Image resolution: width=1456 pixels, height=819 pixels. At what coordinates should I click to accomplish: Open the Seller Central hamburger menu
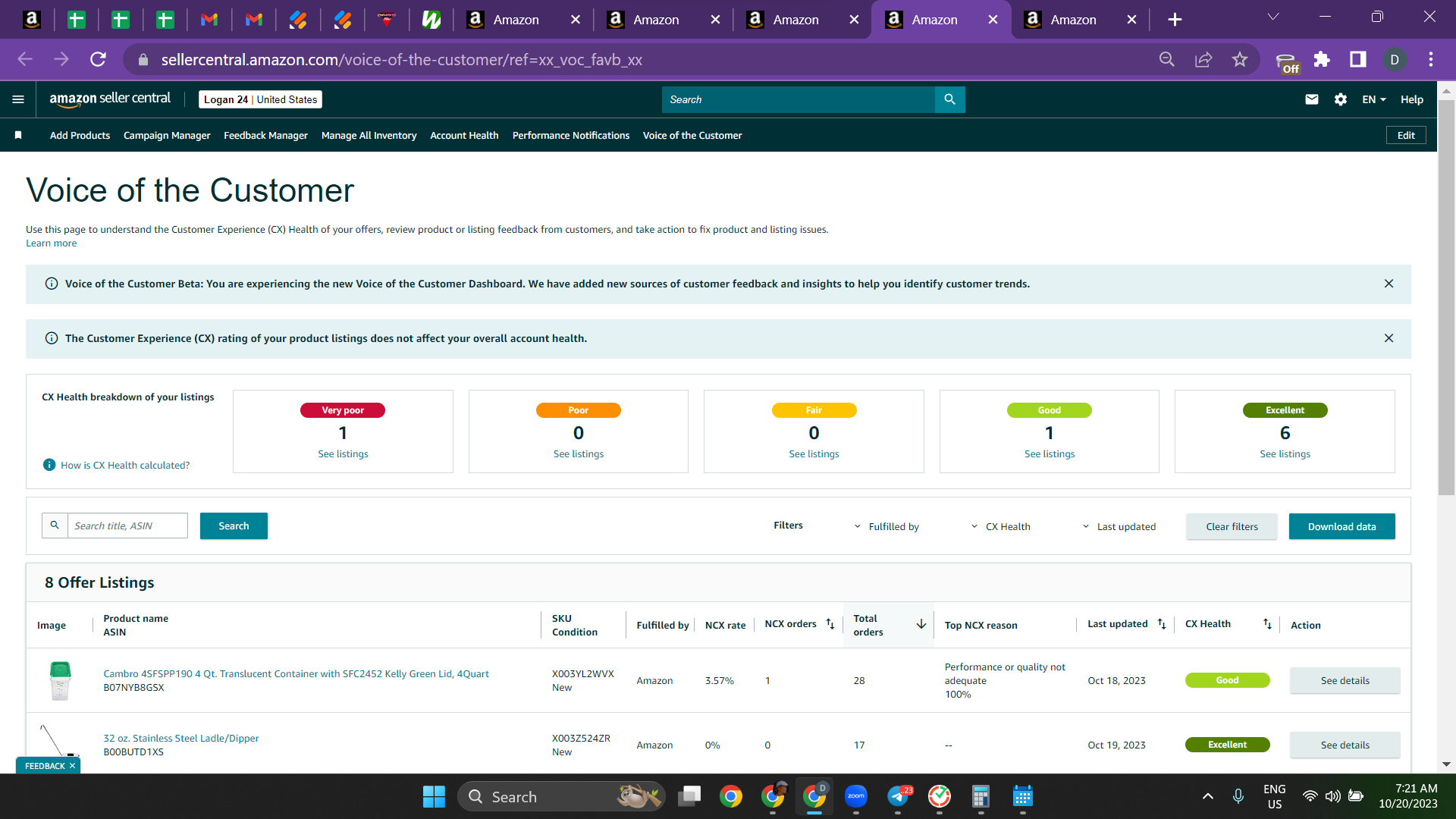click(18, 99)
